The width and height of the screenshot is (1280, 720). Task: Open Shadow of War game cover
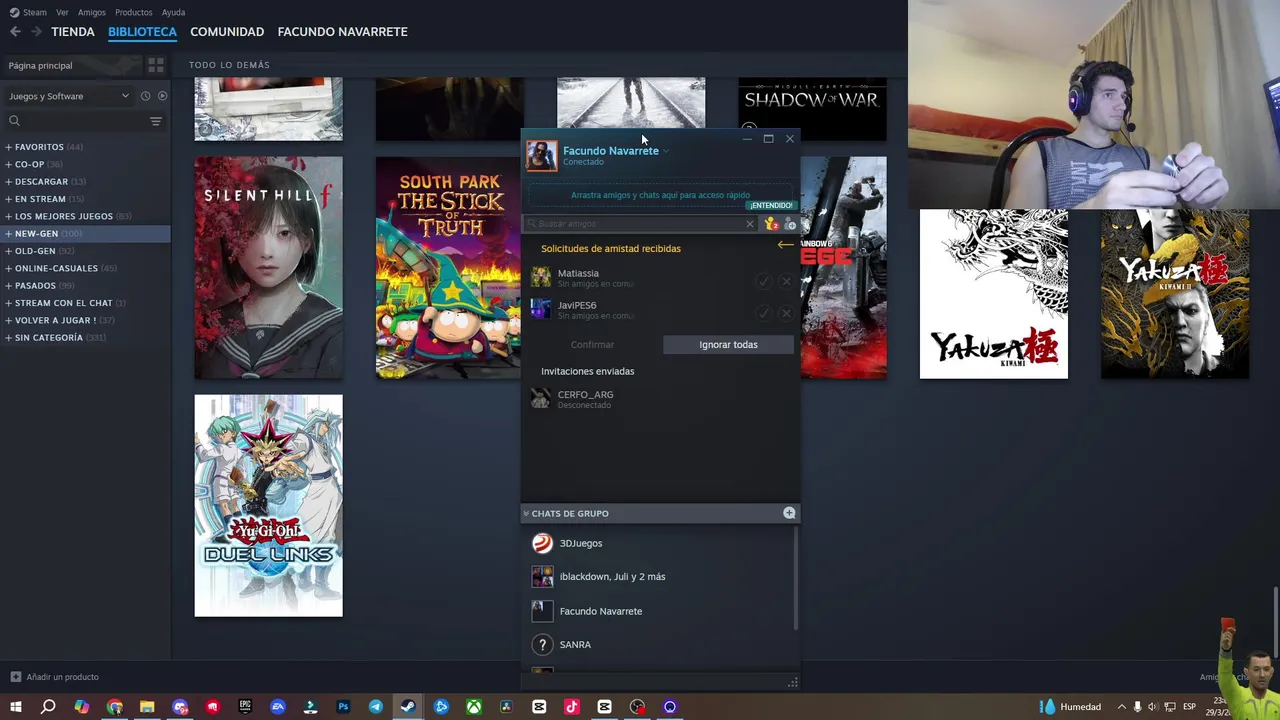tap(812, 108)
